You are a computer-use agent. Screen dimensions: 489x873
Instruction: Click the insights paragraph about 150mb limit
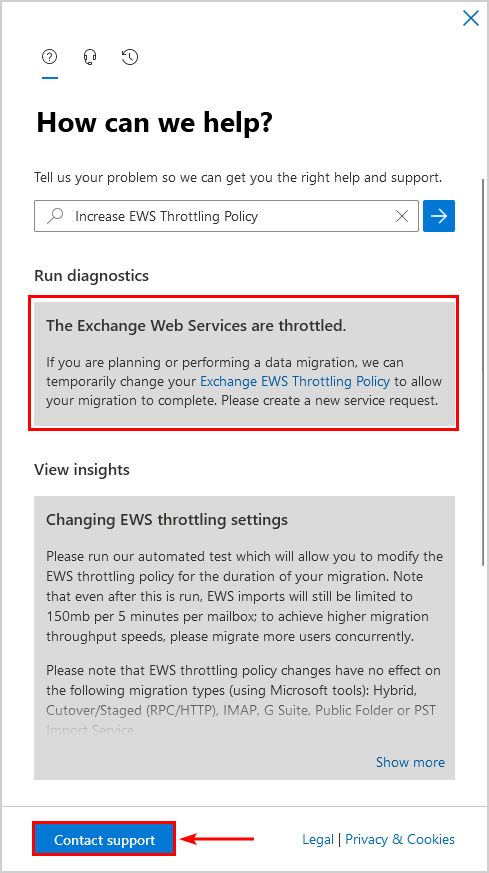point(242,596)
